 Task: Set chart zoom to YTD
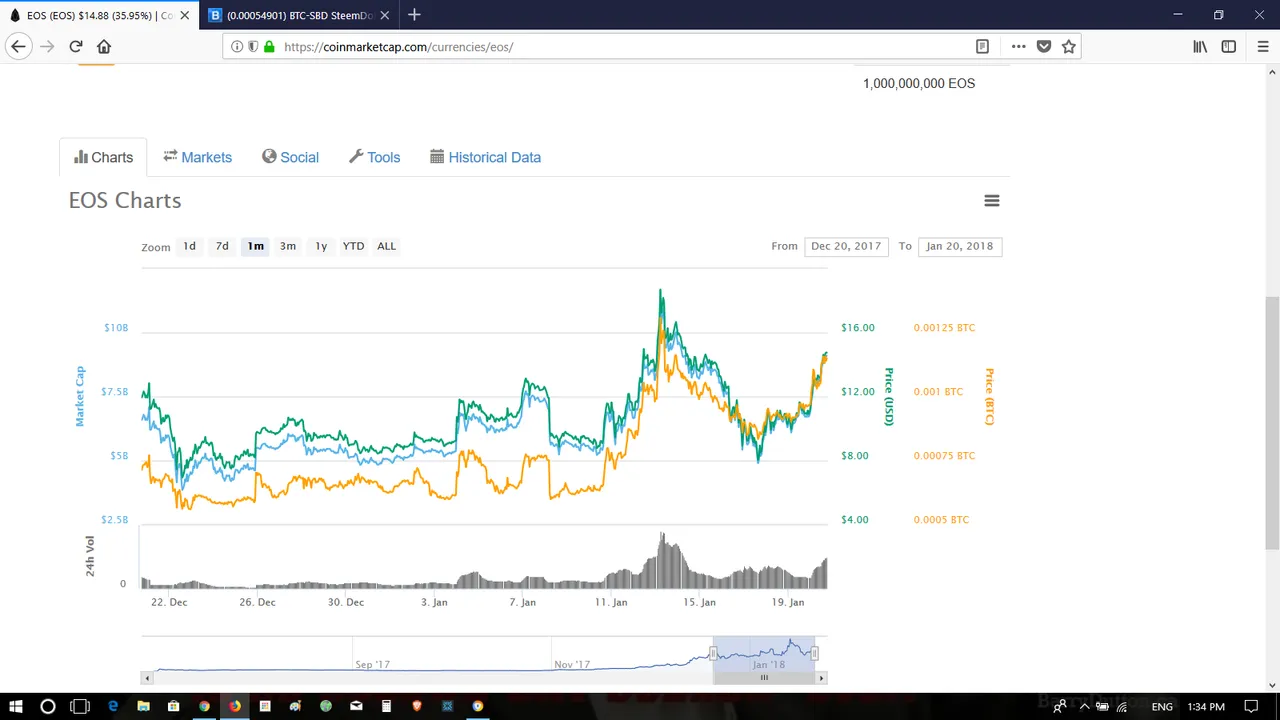pyautogui.click(x=353, y=246)
